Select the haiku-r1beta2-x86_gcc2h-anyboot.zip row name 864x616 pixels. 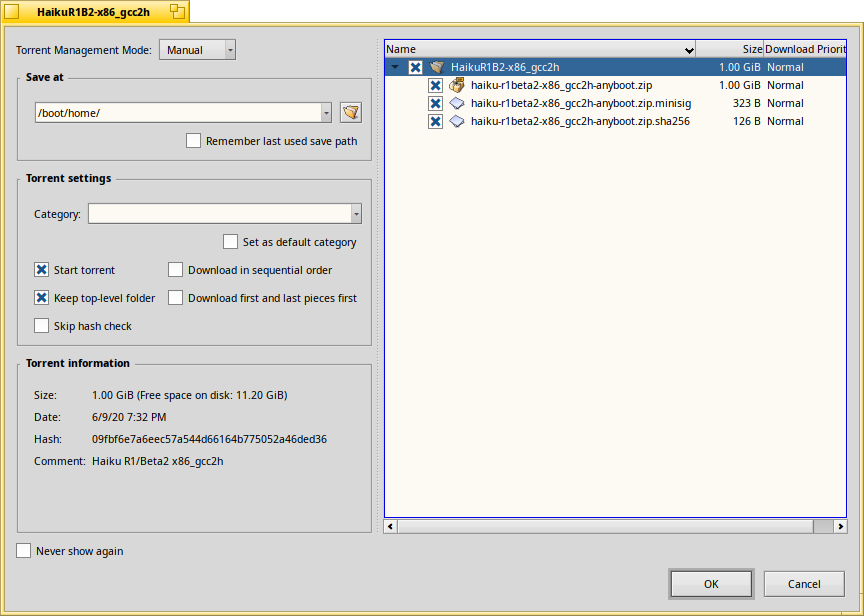point(561,85)
